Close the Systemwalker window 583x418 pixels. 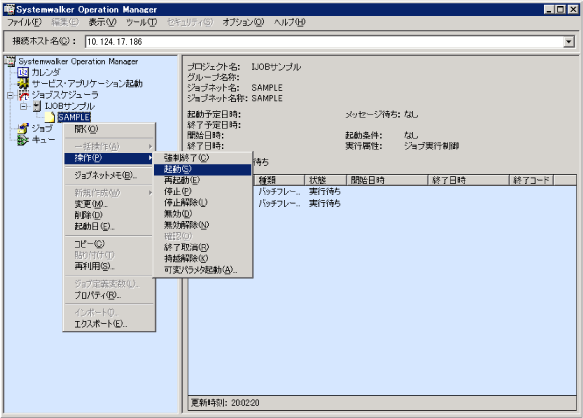point(573,9)
